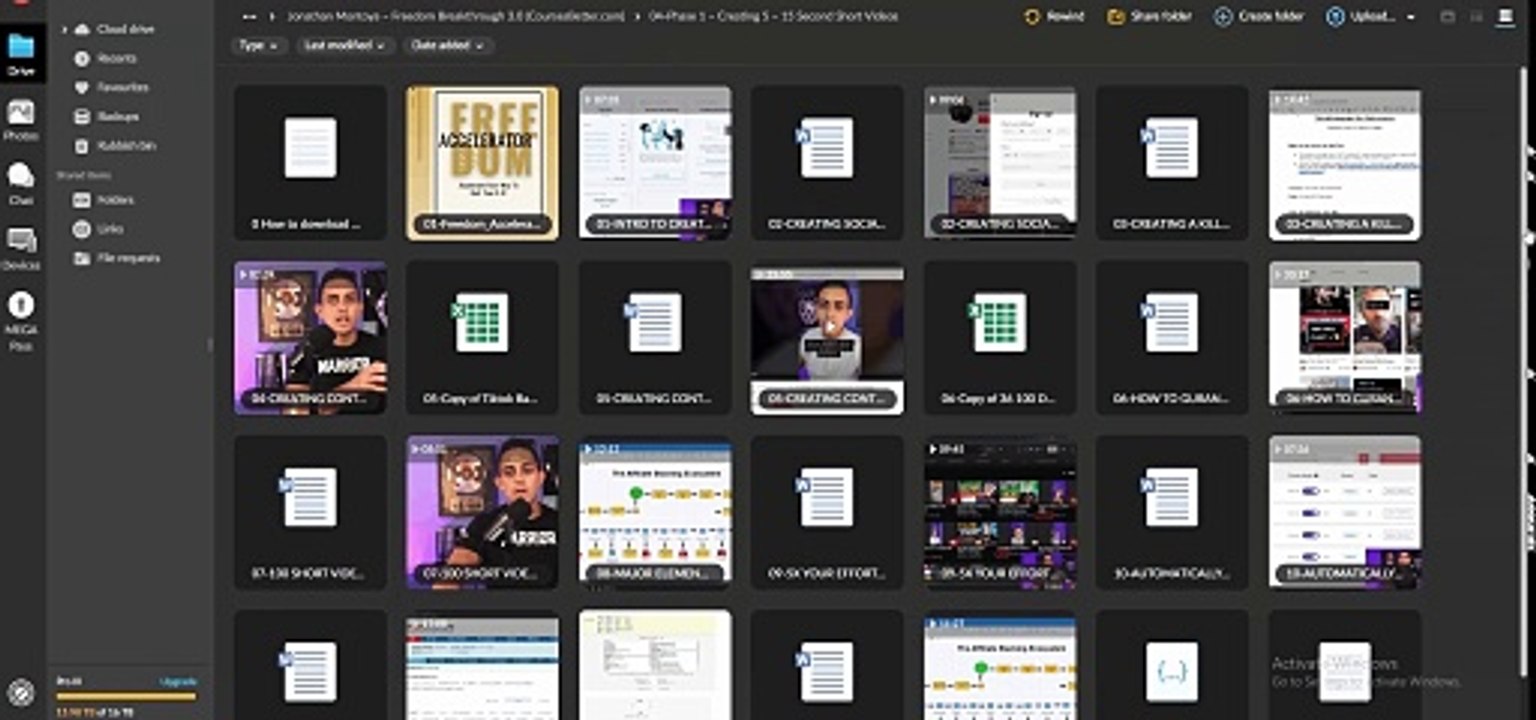Select the 07-300 SHORT VIDE video thumbnail
Image resolution: width=1536 pixels, height=720 pixels.
click(482, 511)
